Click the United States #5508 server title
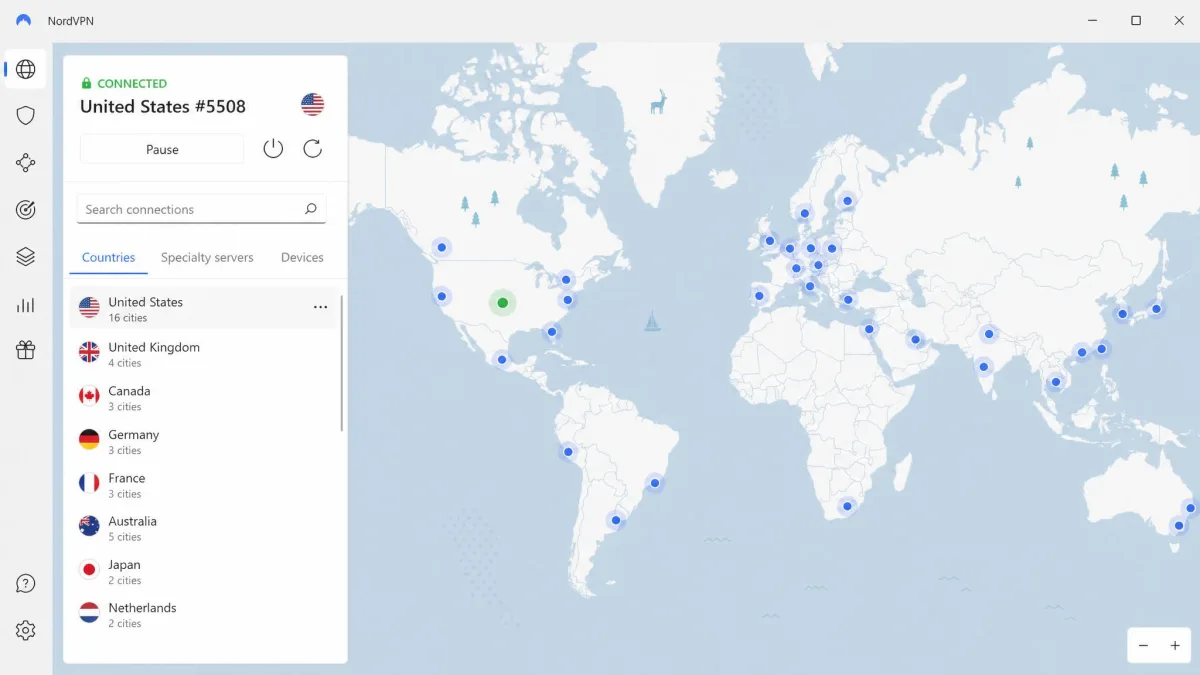This screenshot has width=1200, height=675. [x=163, y=106]
